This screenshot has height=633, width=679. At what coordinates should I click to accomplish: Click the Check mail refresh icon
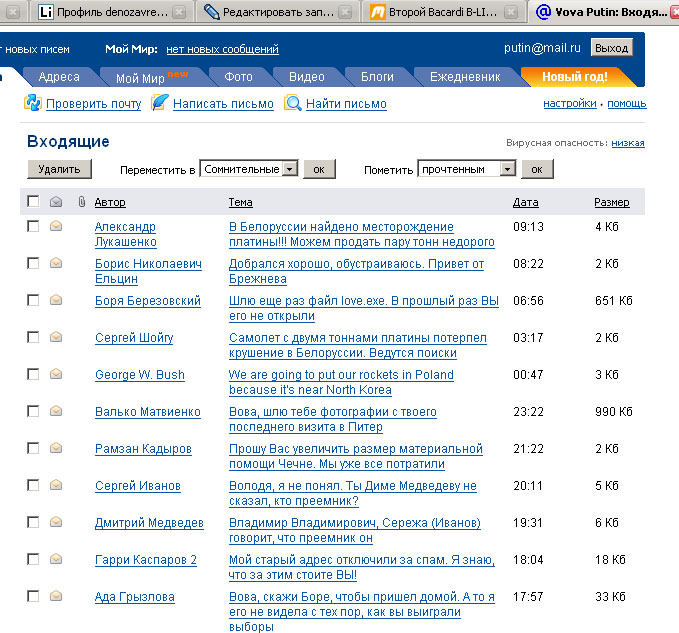point(32,103)
